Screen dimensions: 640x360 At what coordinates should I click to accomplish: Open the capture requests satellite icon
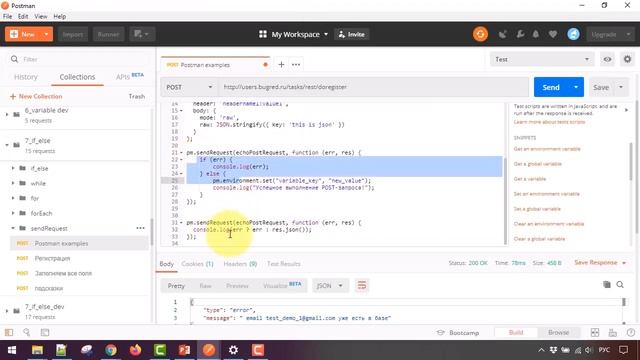point(502,34)
